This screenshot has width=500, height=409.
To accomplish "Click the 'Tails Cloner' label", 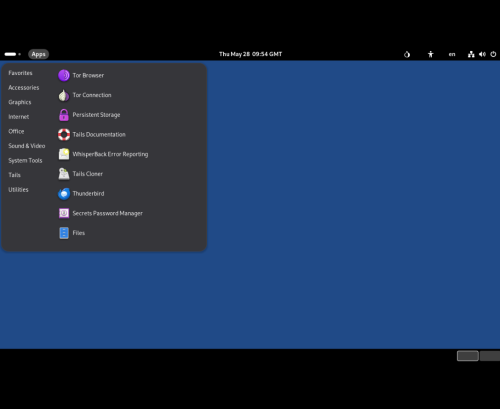I will pyautogui.click(x=88, y=174).
